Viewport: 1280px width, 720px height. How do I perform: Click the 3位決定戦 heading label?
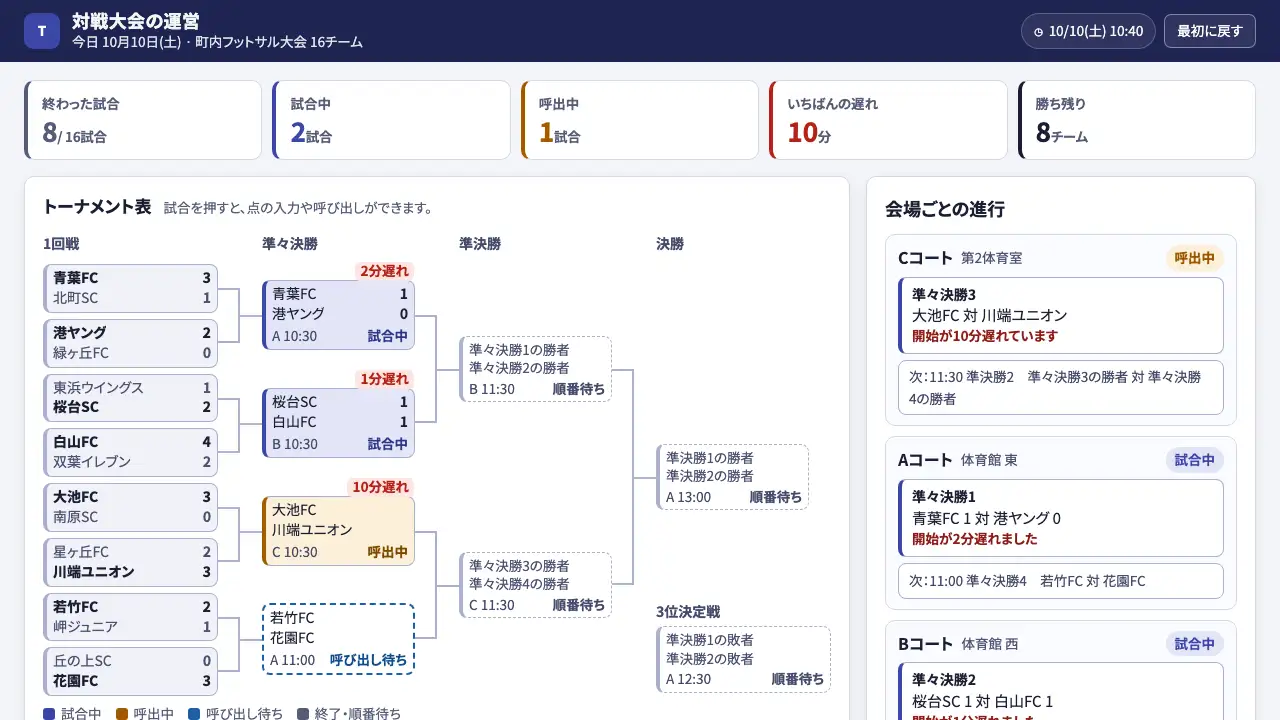point(688,612)
